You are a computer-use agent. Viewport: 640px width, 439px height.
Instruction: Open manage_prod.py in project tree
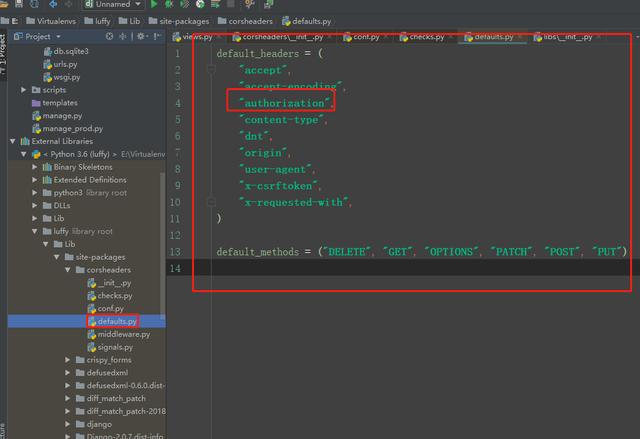pos(68,129)
